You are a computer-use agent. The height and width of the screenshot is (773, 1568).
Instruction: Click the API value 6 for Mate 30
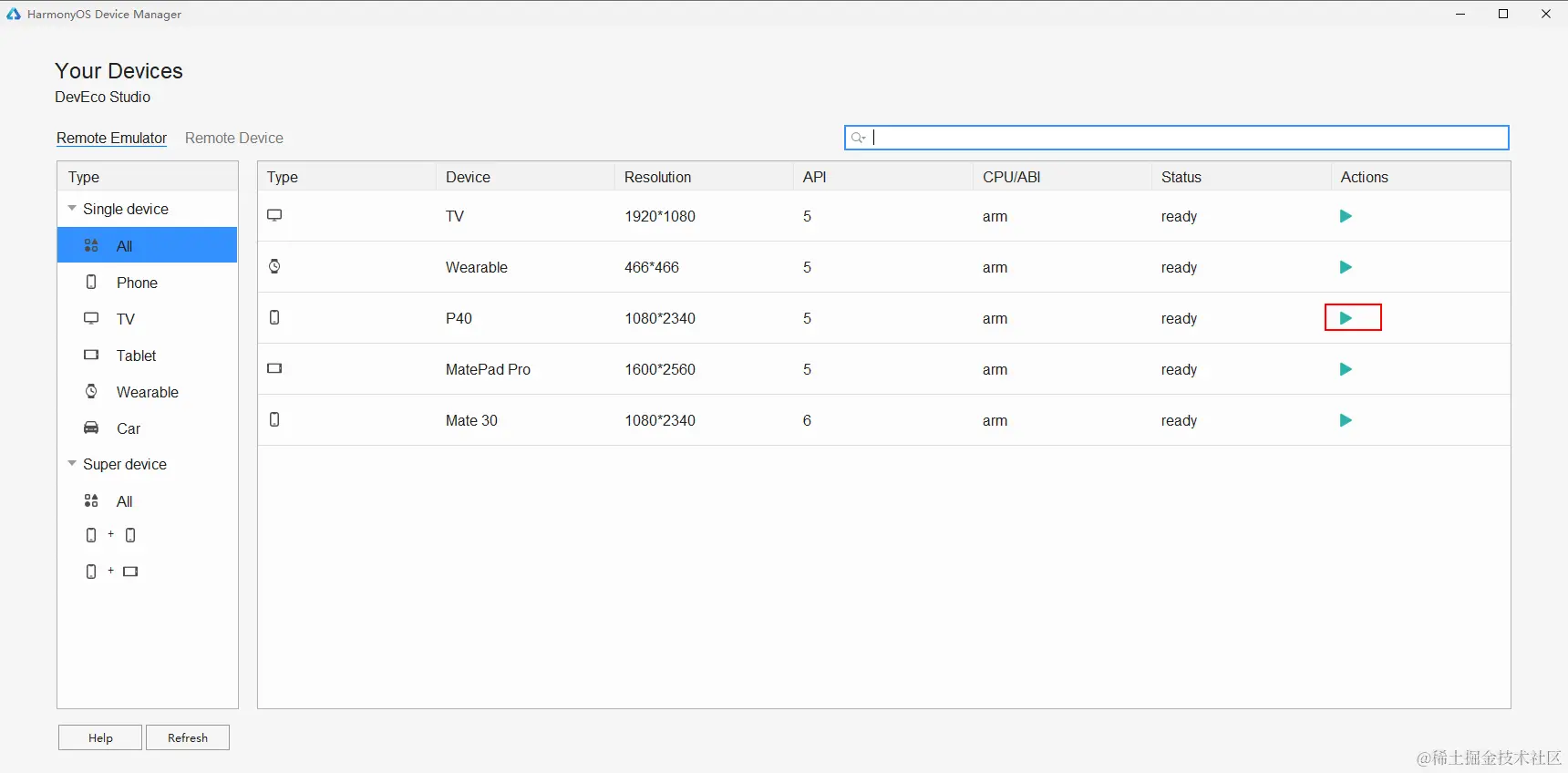(x=807, y=420)
